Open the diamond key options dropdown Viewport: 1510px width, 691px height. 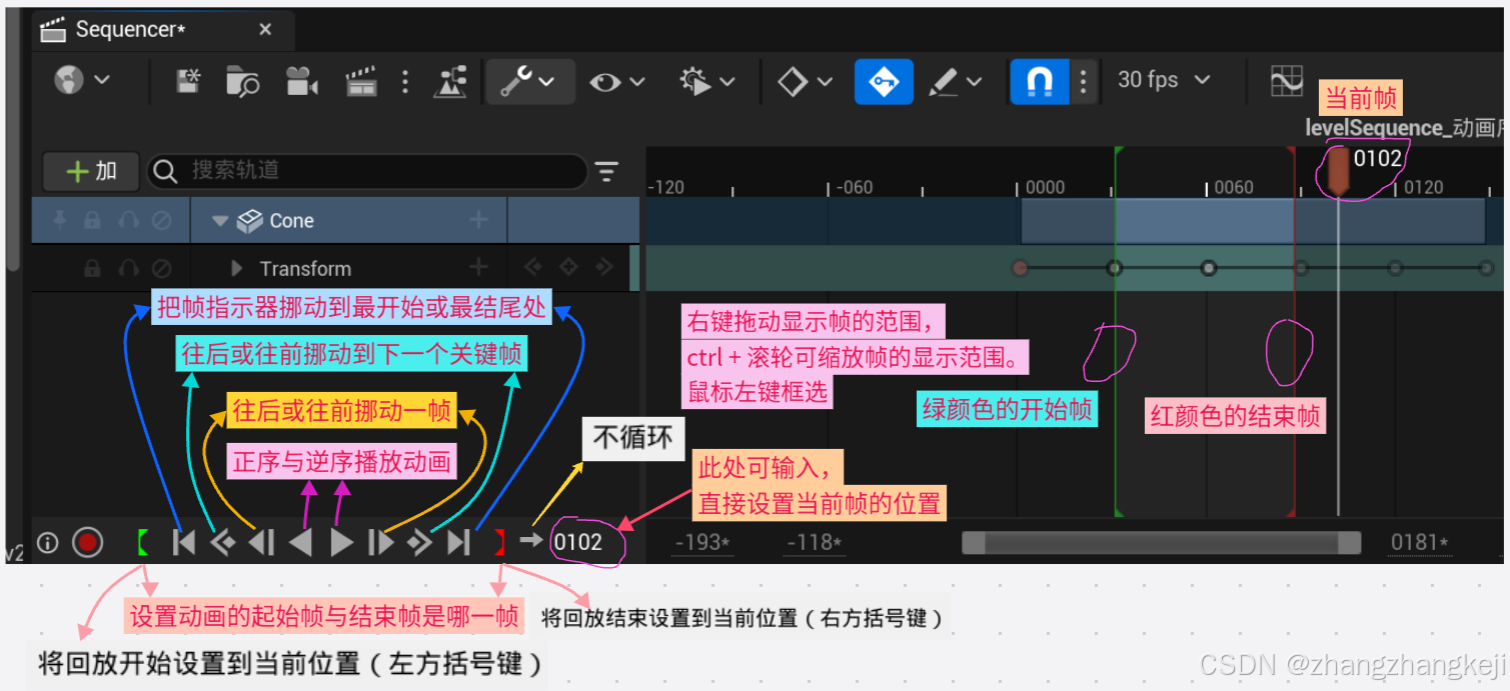[x=805, y=81]
